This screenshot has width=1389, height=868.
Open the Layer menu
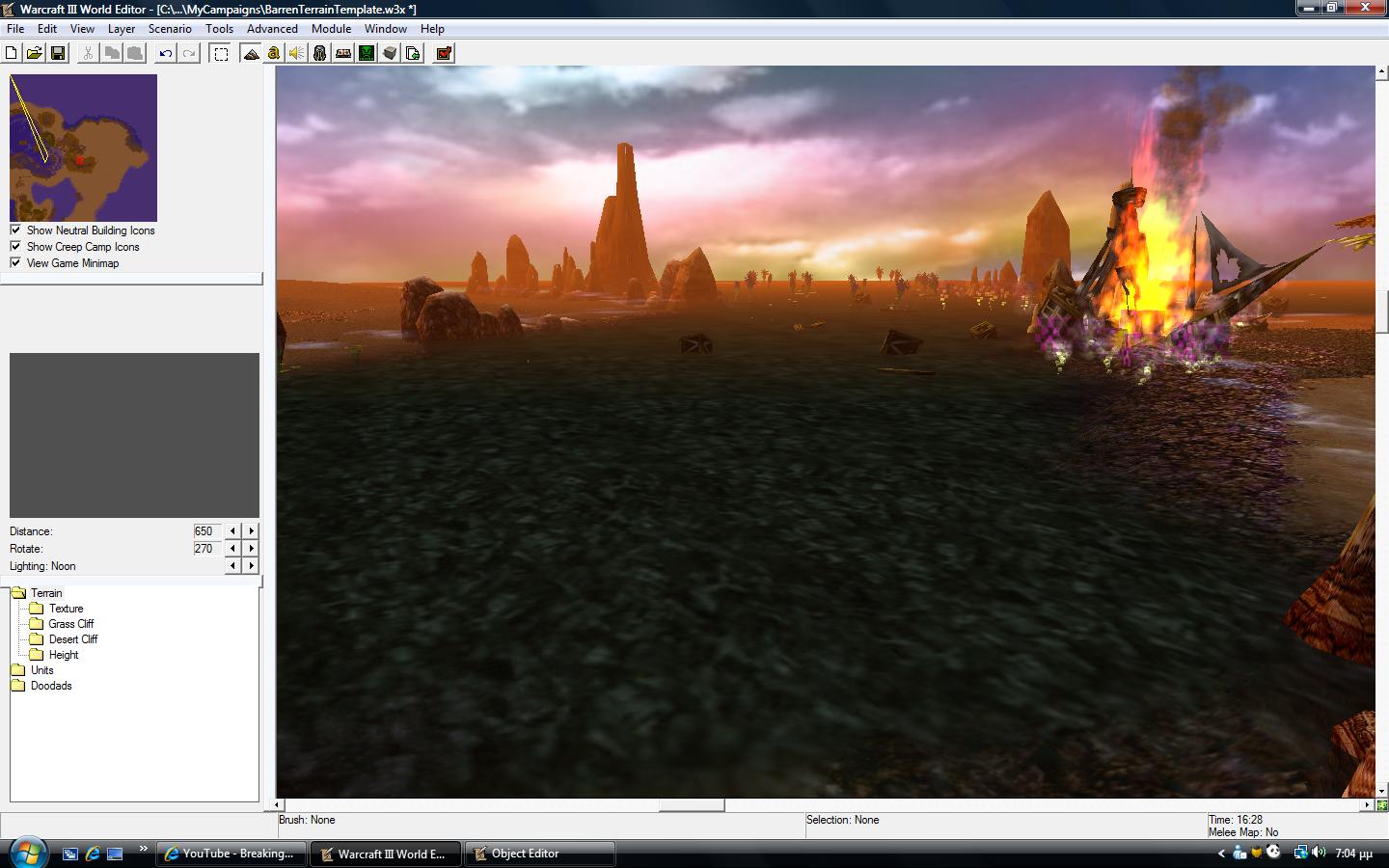pos(122,29)
